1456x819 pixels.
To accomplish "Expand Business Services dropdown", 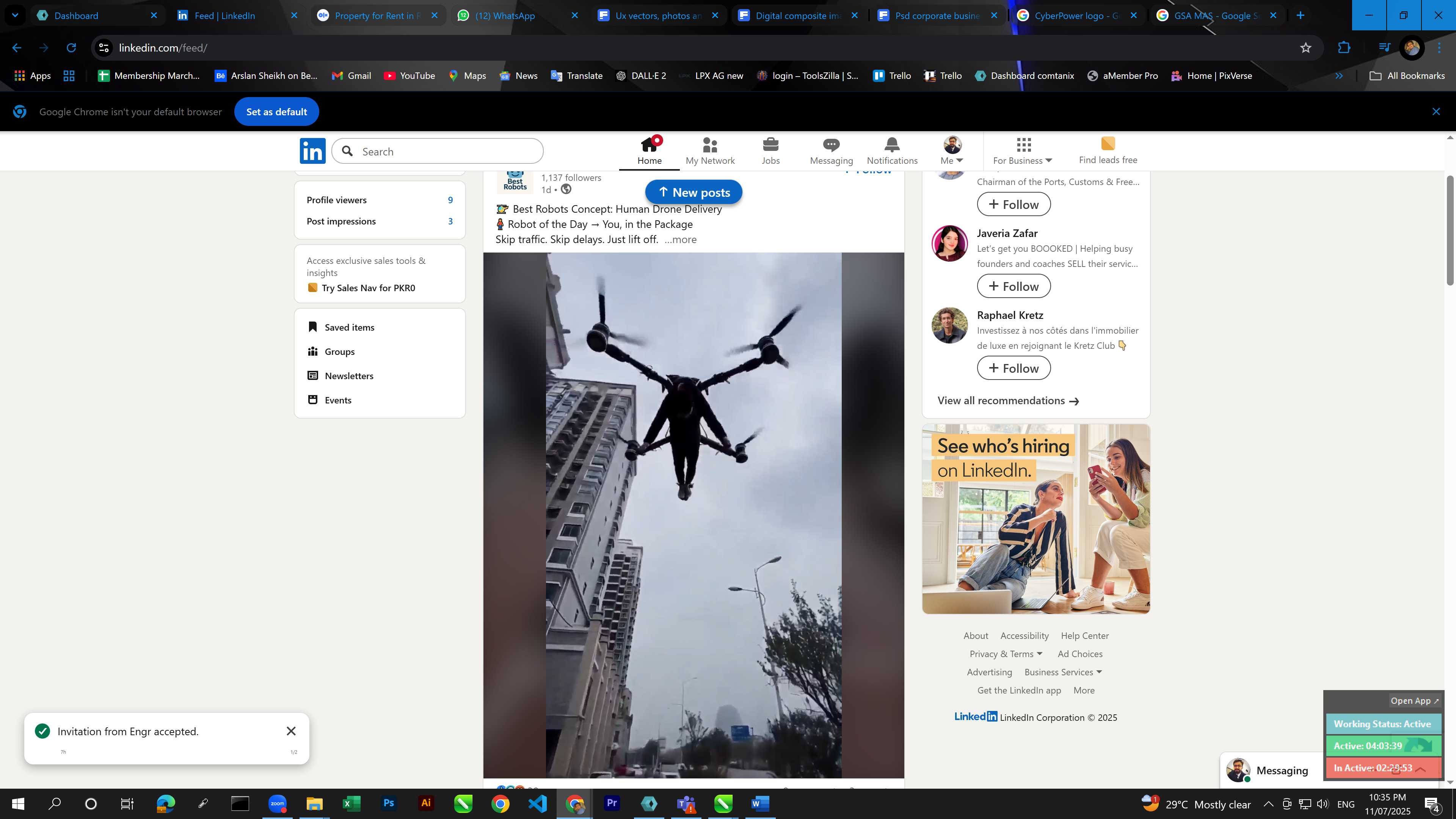I will point(1063,672).
